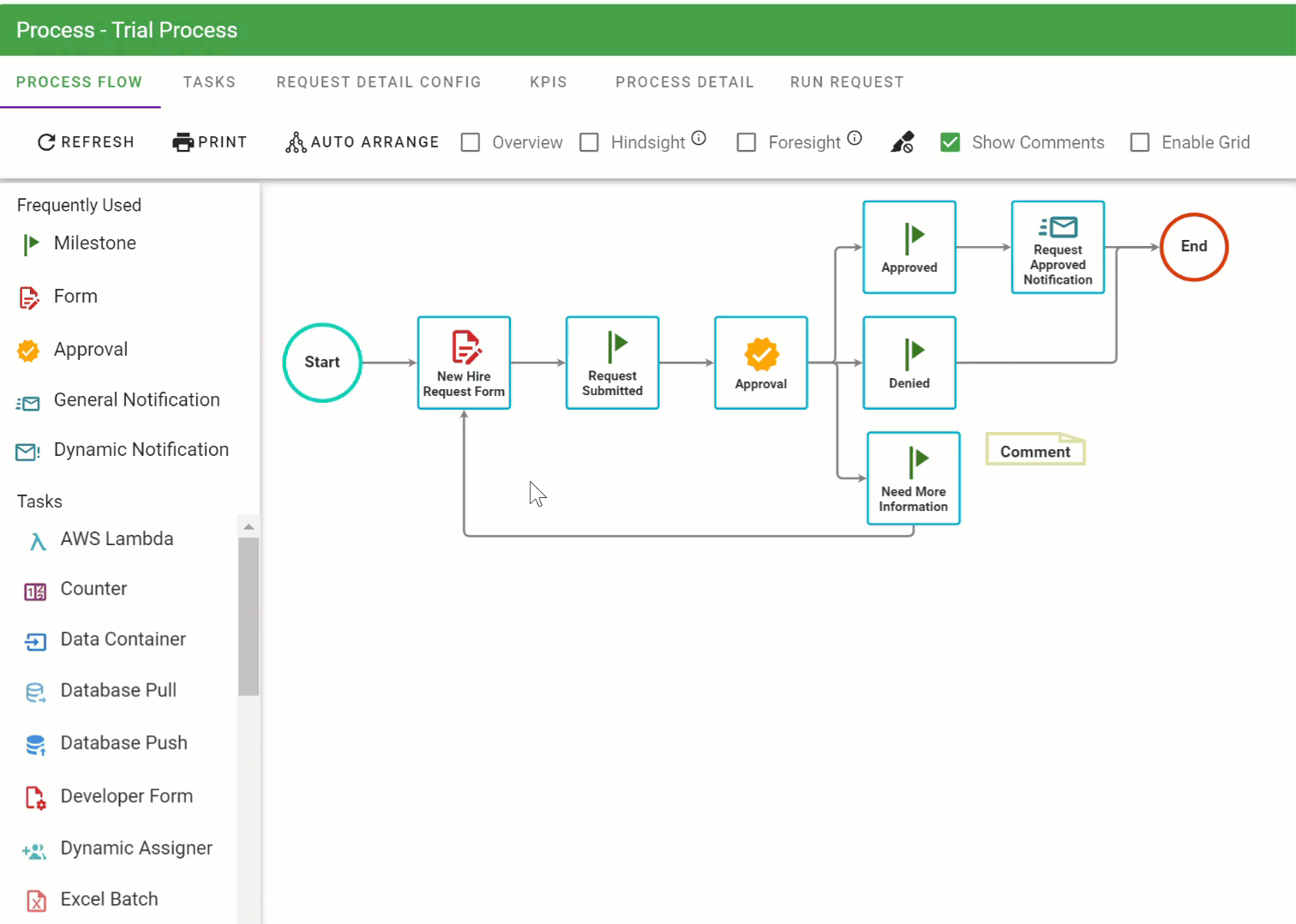The height and width of the screenshot is (924, 1296).
Task: Select the Dynamic Assigner task icon
Action: (x=34, y=851)
